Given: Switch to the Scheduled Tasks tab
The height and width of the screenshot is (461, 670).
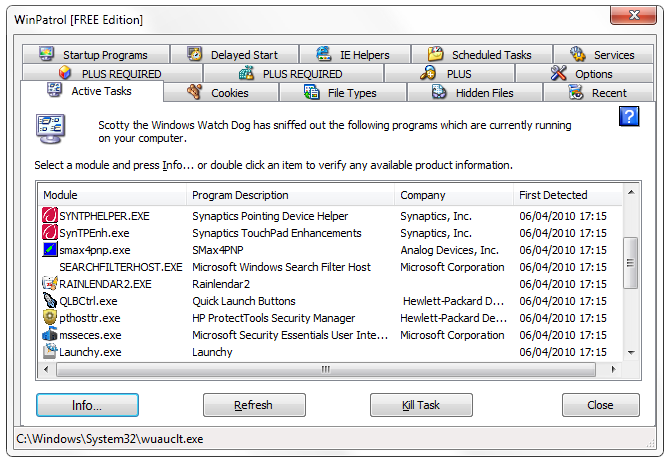Looking at the screenshot, I should click(482, 55).
